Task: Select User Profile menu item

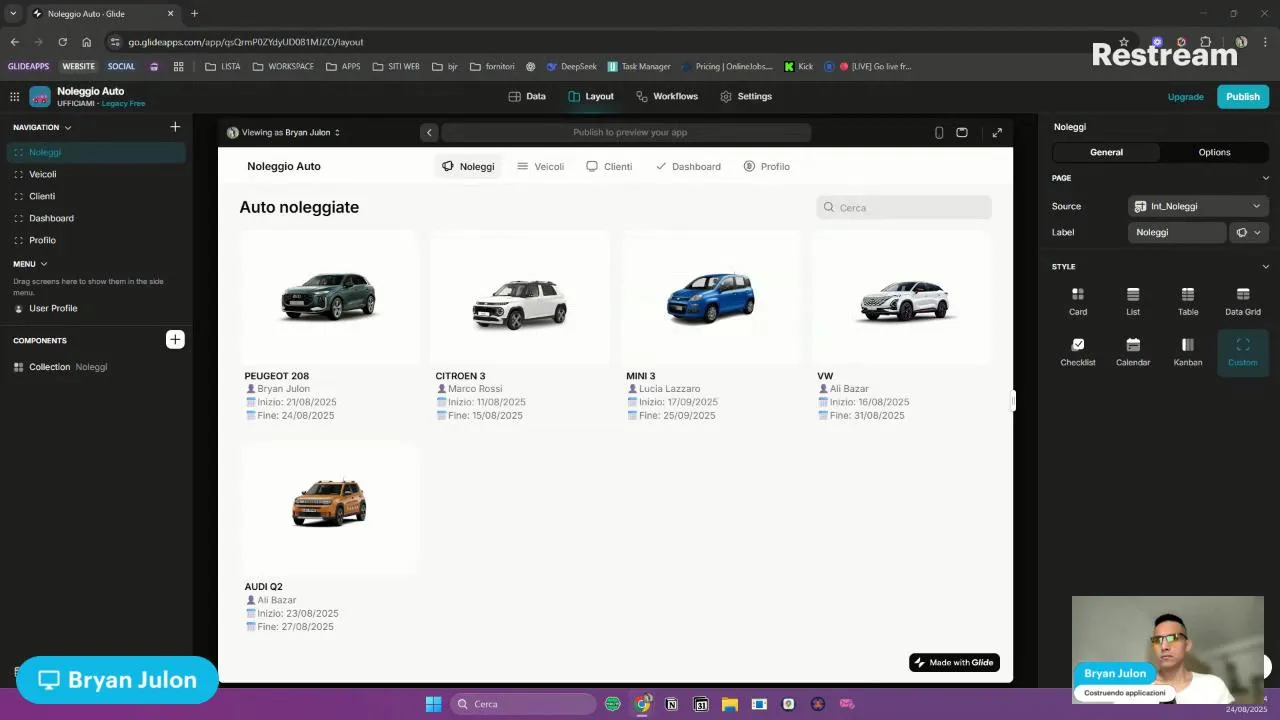Action: point(96,308)
